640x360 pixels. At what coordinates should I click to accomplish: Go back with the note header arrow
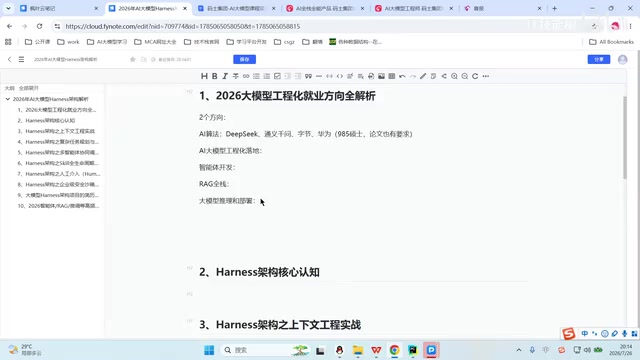tap(9, 59)
